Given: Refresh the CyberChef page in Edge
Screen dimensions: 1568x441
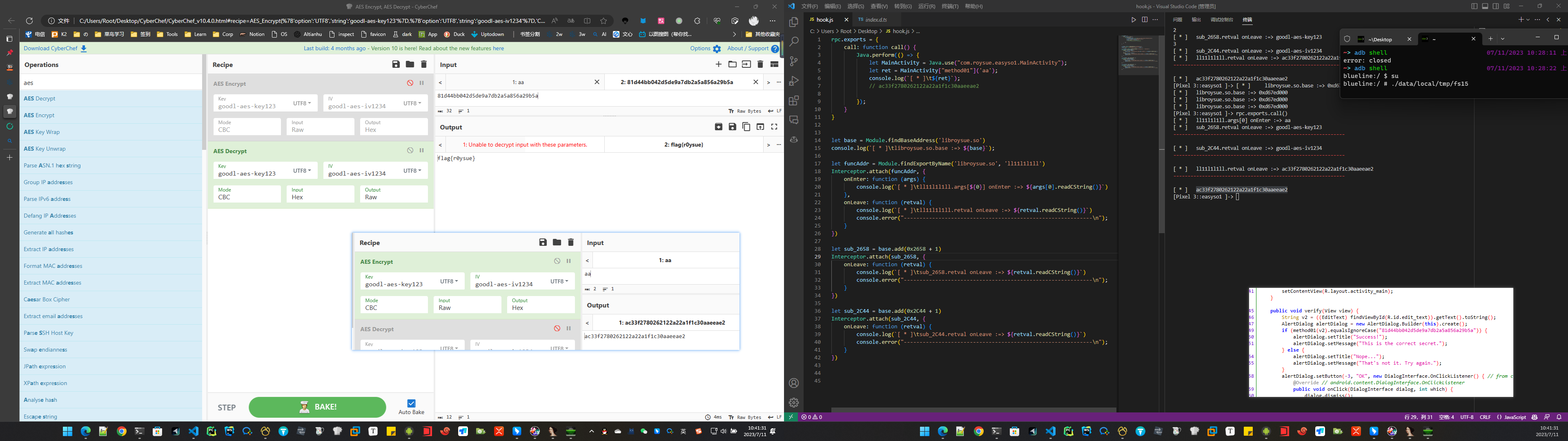Looking at the screenshot, I should [29, 21].
